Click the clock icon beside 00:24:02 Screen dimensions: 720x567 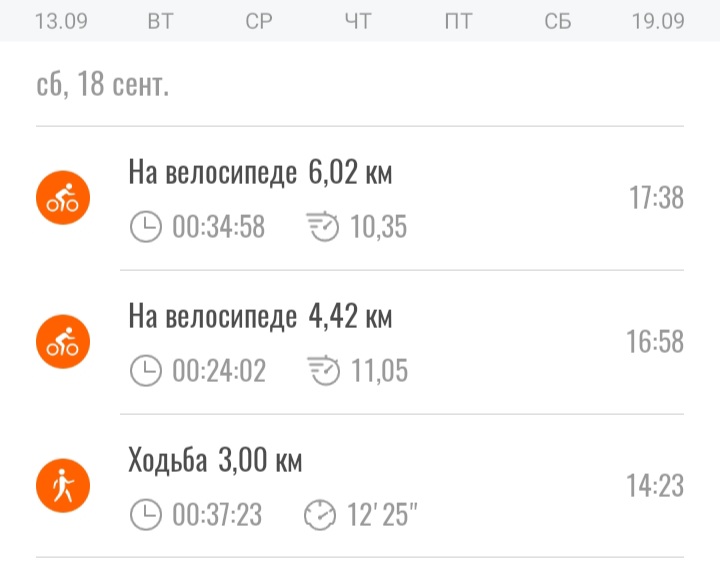click(x=146, y=372)
